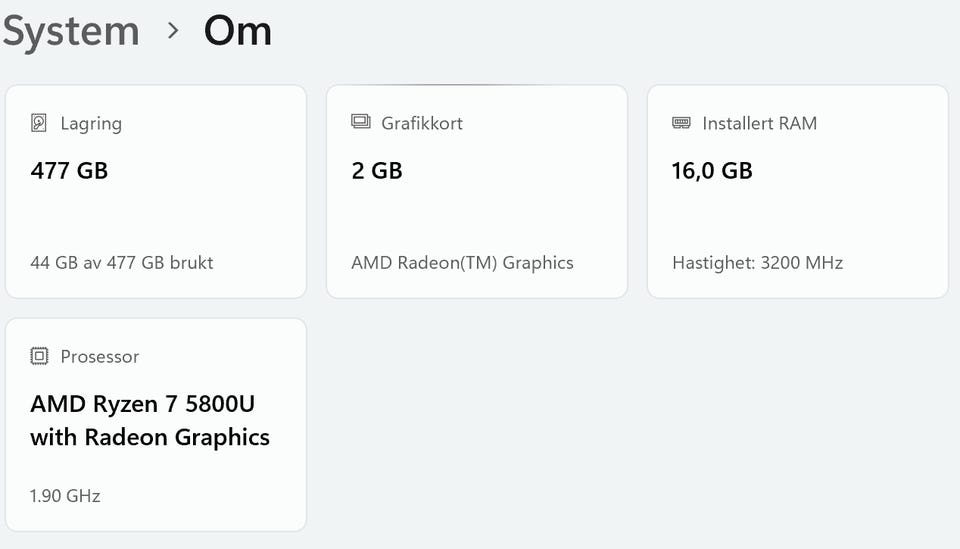Image resolution: width=960 pixels, height=549 pixels.
Task: Select the 2 GB graphics memory value
Action: click(377, 170)
